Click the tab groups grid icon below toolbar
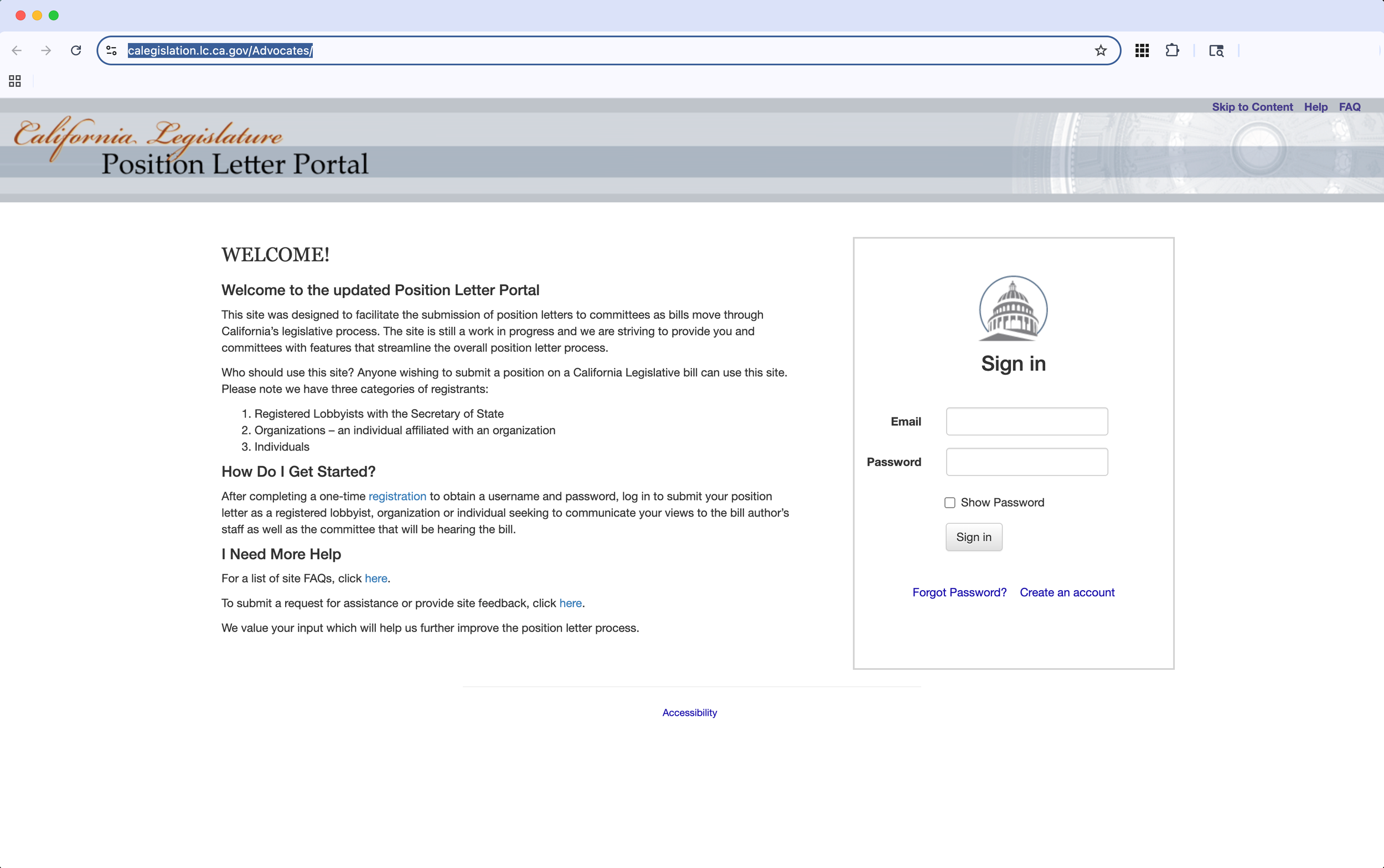This screenshot has height=868, width=1384. (x=14, y=81)
